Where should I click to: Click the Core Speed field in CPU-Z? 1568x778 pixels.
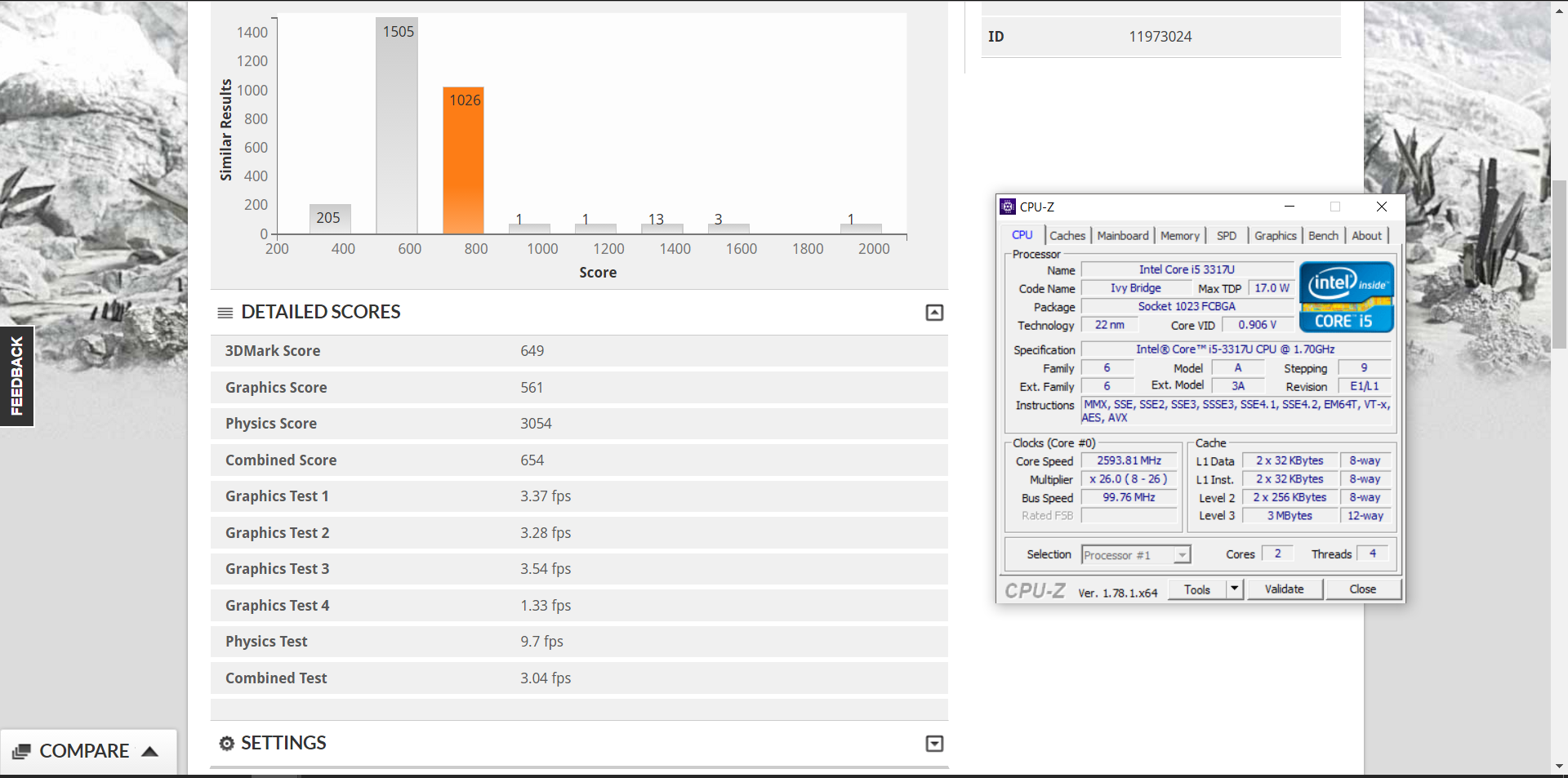[x=1129, y=461]
